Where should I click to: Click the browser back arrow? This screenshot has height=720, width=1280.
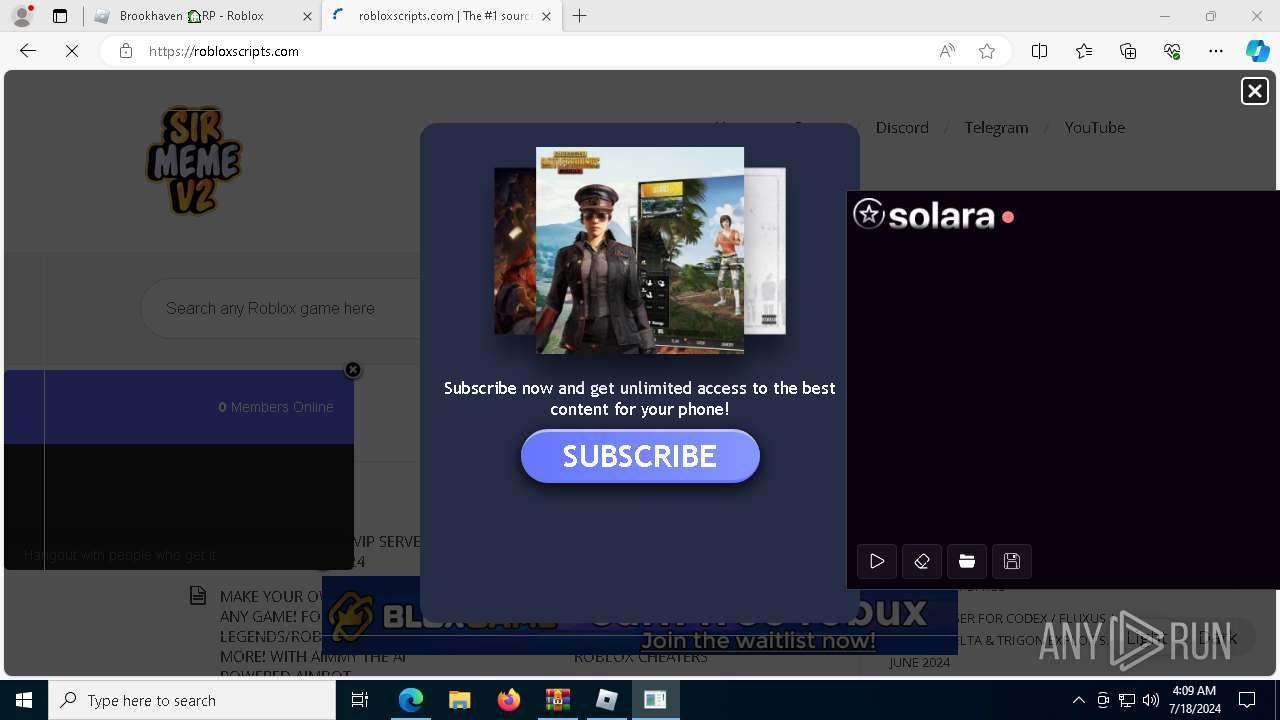pyautogui.click(x=28, y=51)
